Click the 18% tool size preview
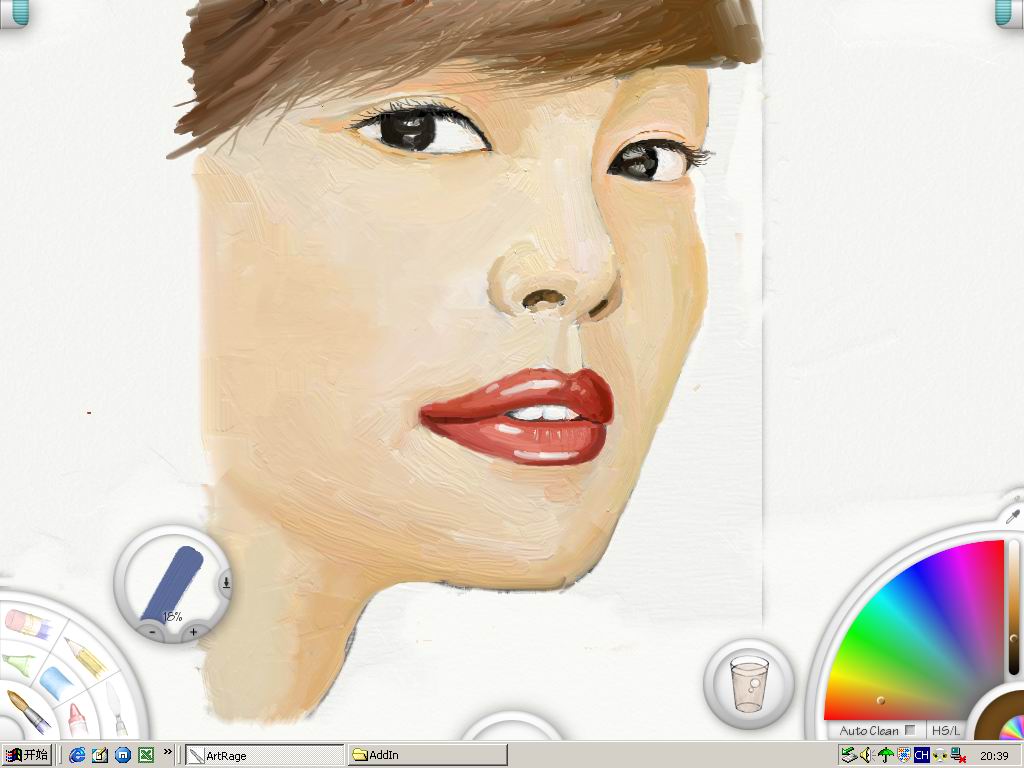 point(172,583)
